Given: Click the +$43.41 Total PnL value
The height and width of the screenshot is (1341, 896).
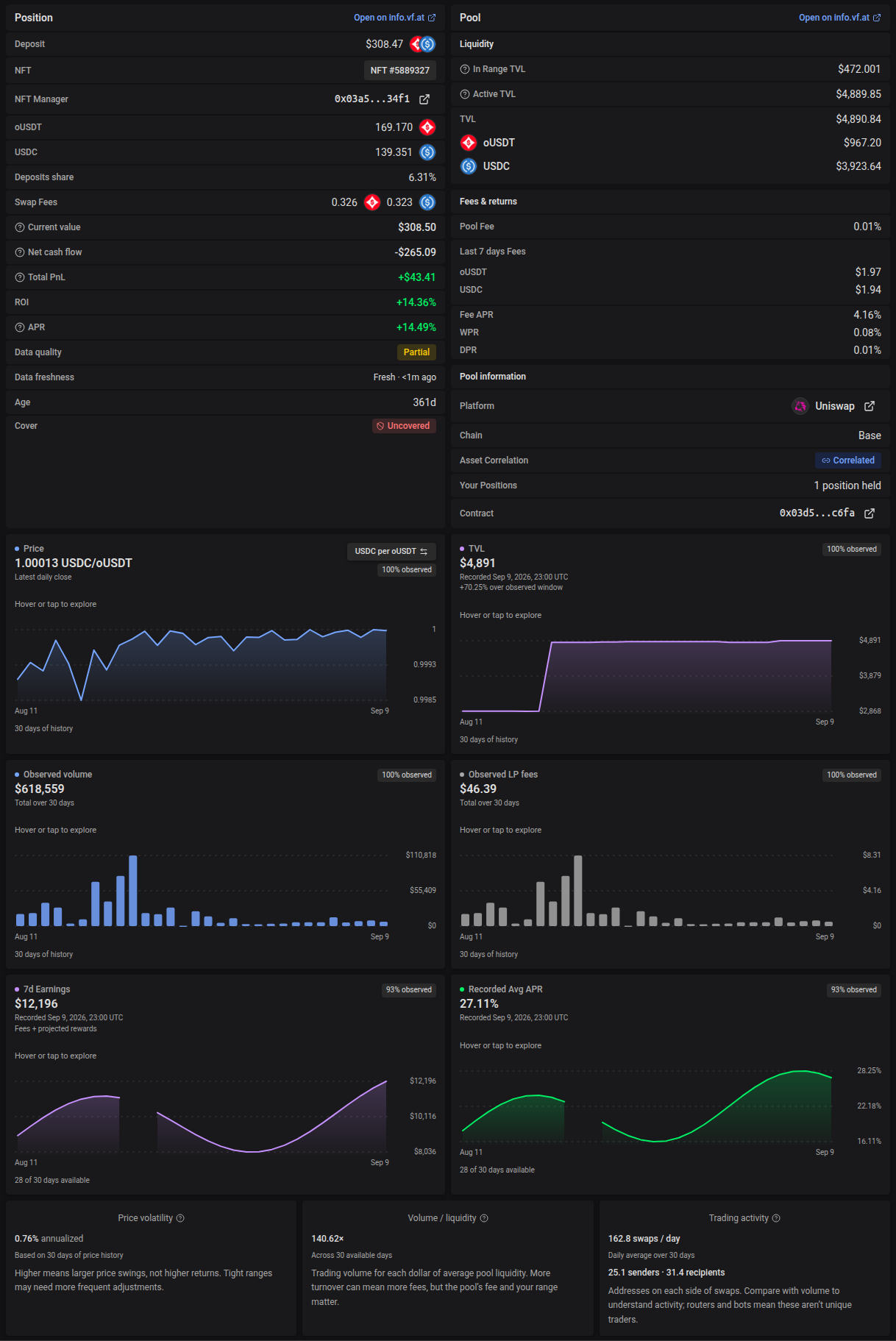Looking at the screenshot, I should tap(417, 277).
